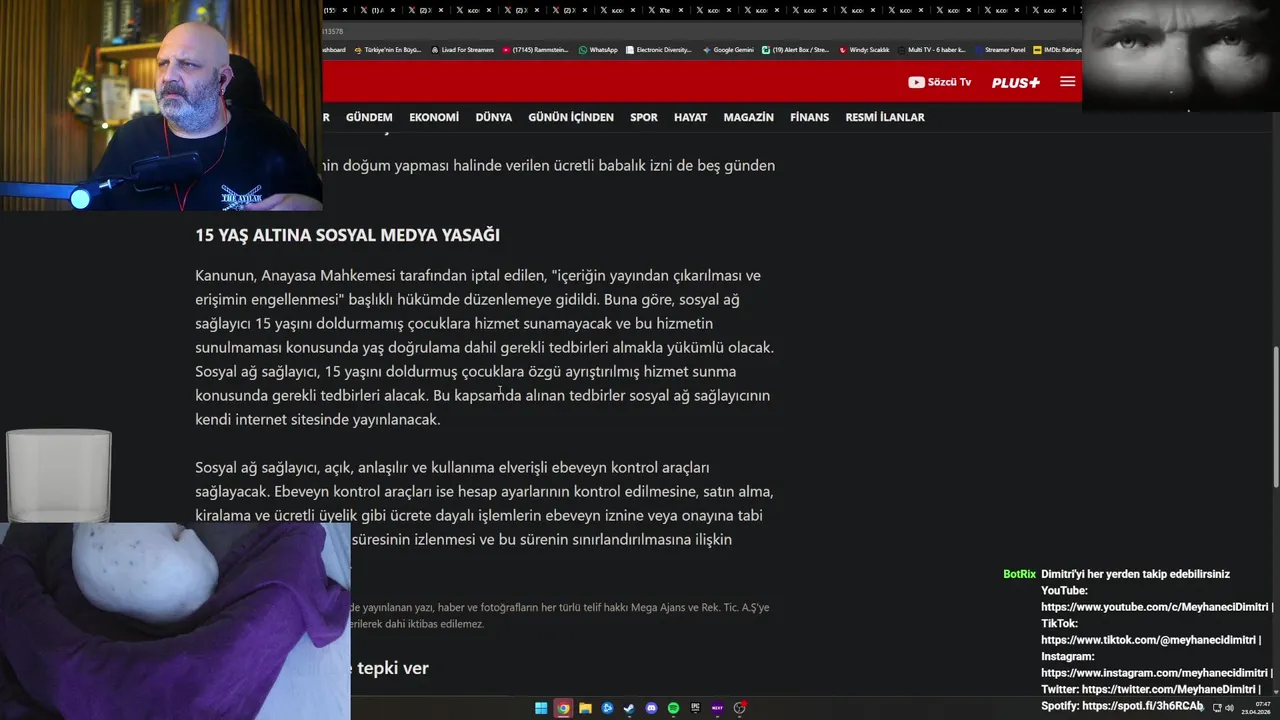Viewport: 1280px width, 720px height.
Task: Open the Streamer Panel bookmark
Action: pyautogui.click(x=999, y=49)
